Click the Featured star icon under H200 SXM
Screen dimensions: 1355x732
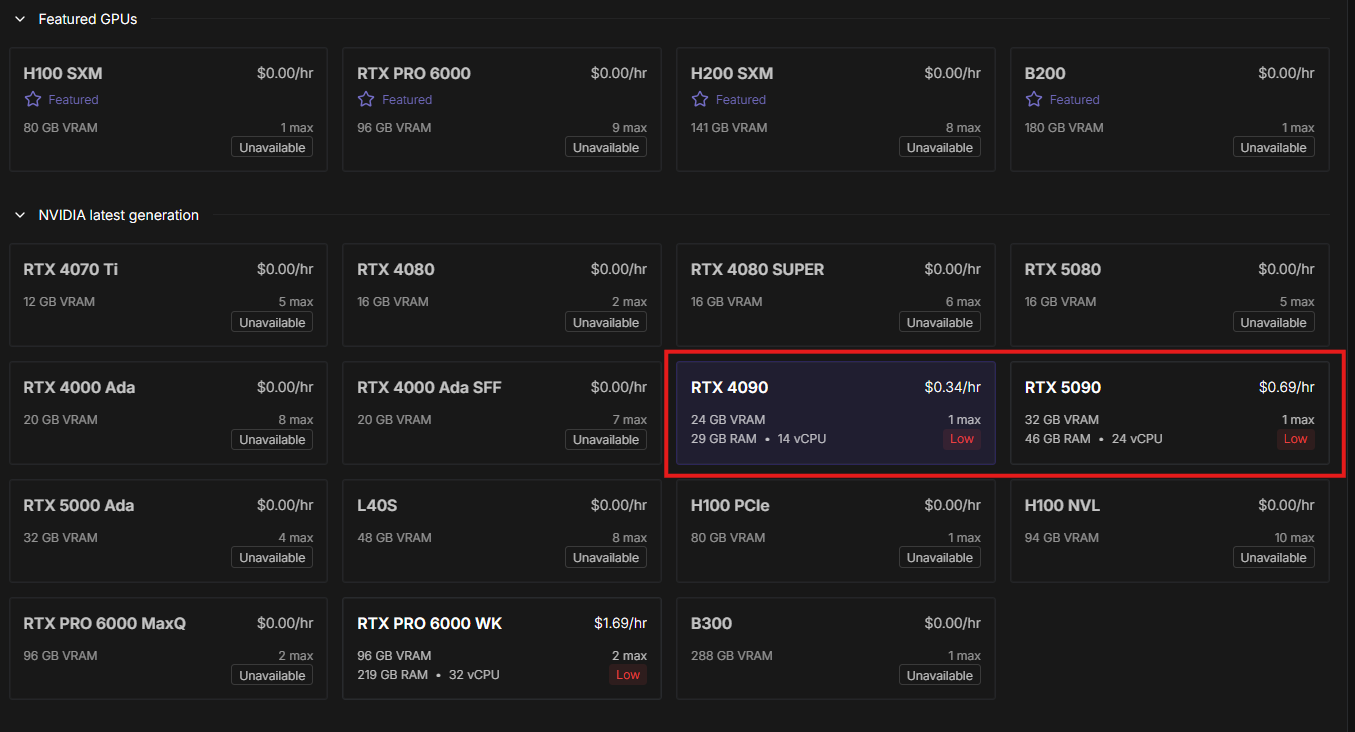(x=700, y=99)
